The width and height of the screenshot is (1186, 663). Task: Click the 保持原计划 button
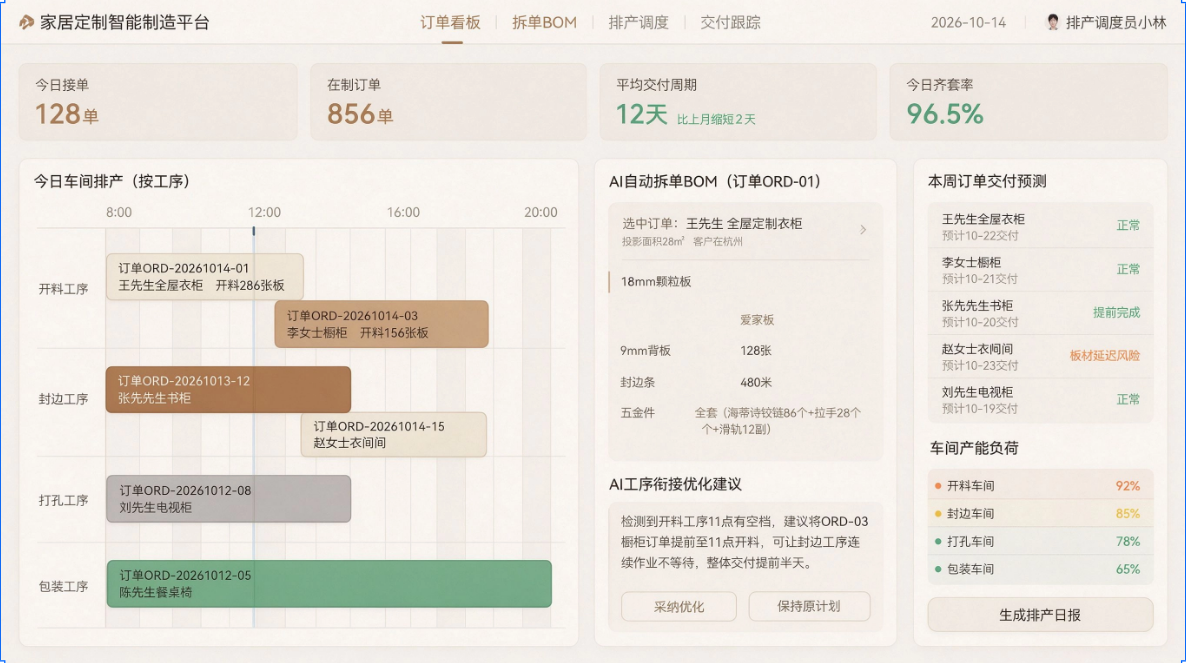click(809, 606)
